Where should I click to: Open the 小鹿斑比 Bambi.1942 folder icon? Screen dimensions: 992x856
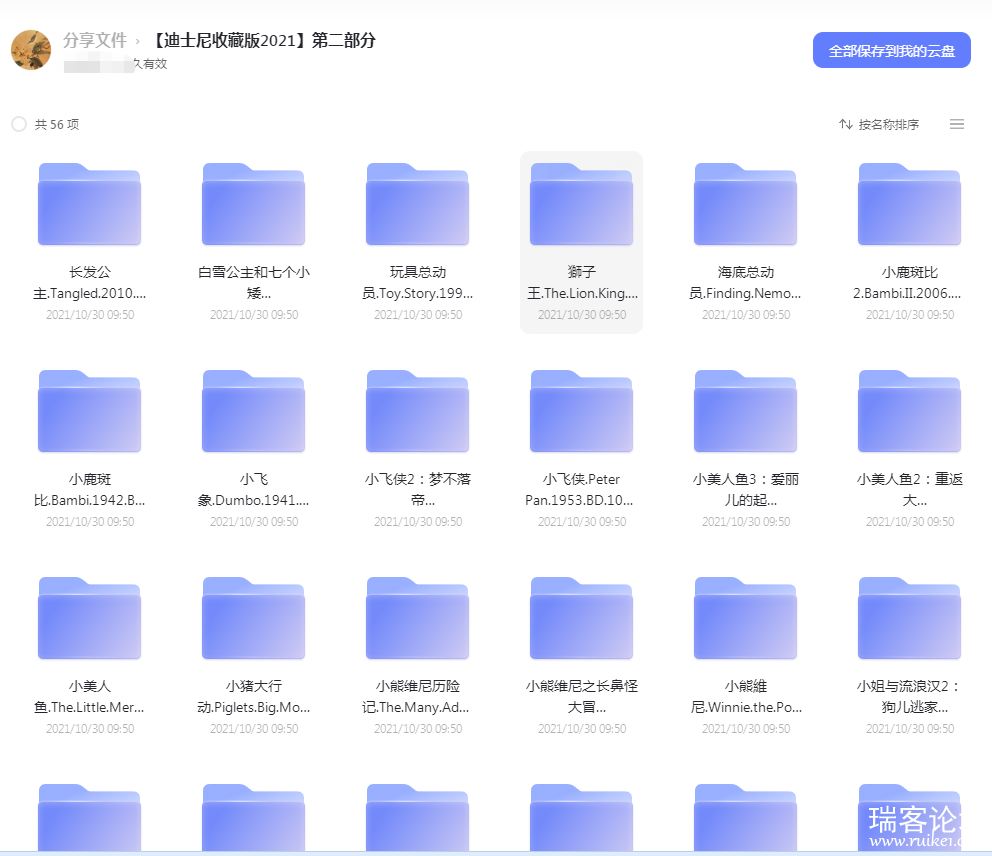(x=89, y=411)
